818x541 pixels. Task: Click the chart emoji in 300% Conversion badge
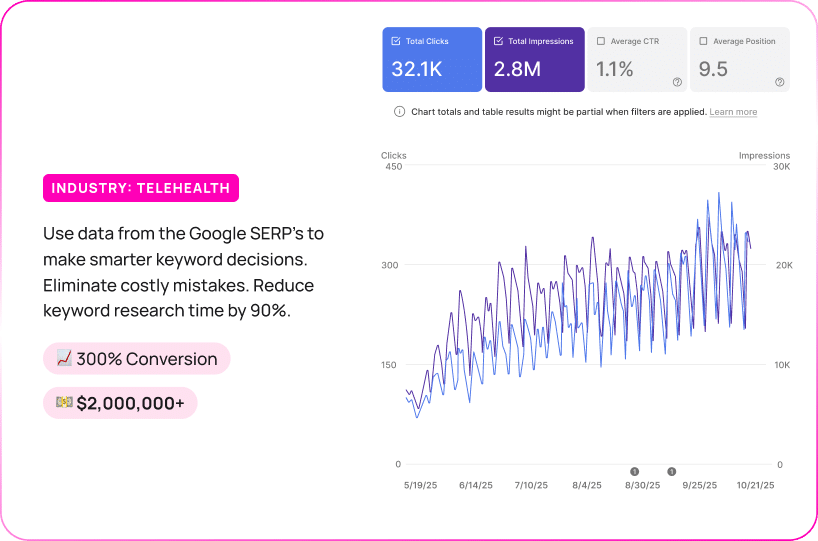(x=63, y=359)
